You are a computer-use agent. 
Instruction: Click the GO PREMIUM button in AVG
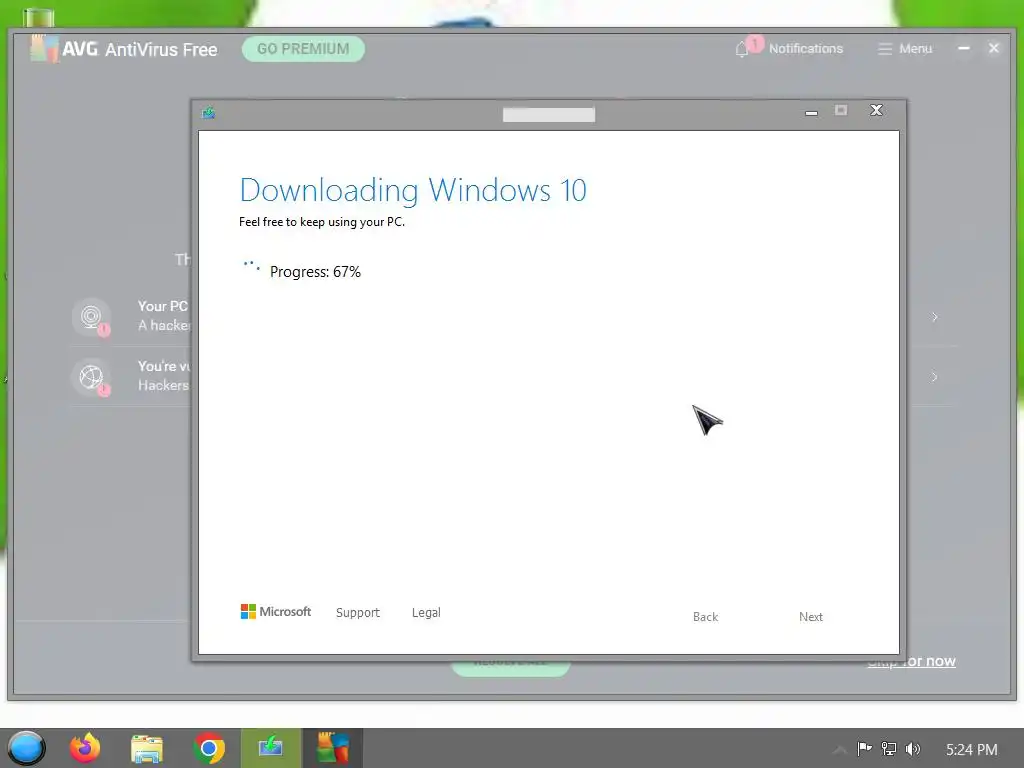(x=303, y=49)
